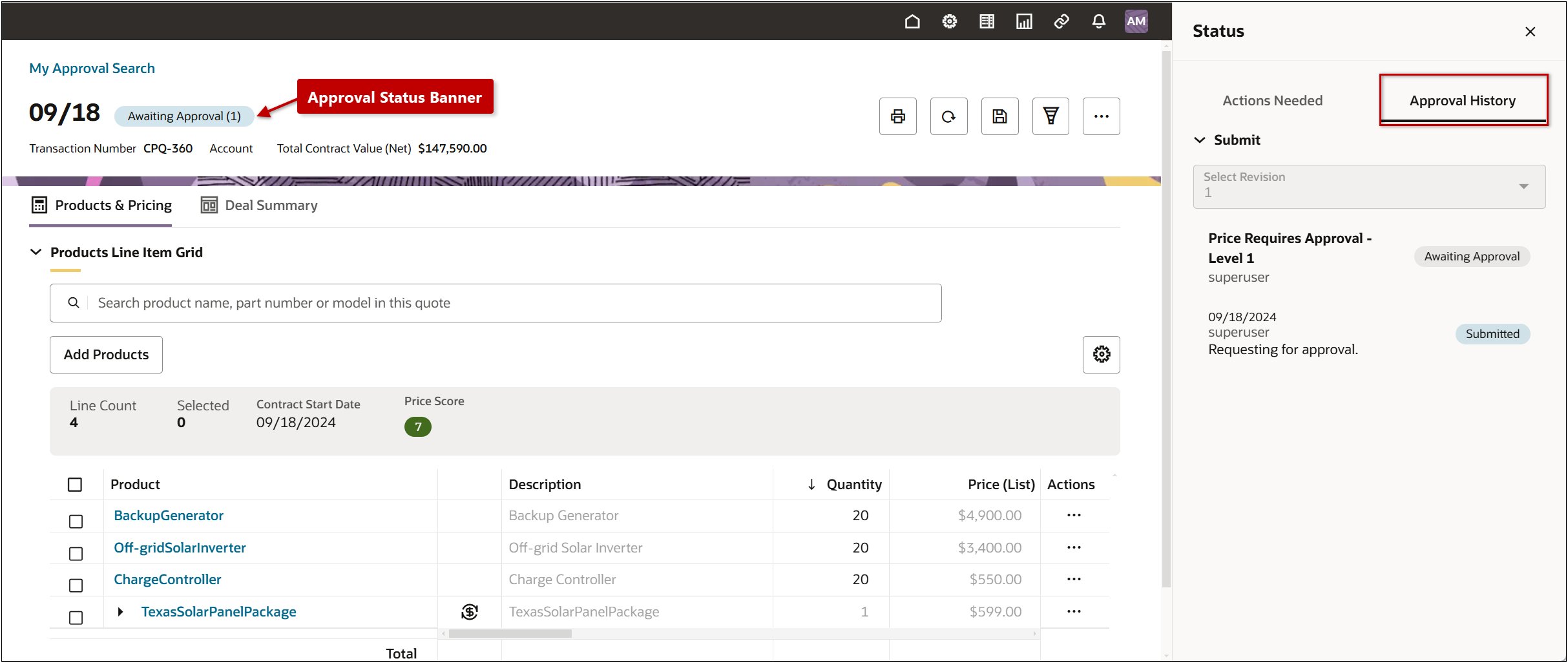Click the Add Products button
The image size is (1568, 663).
[x=106, y=354]
